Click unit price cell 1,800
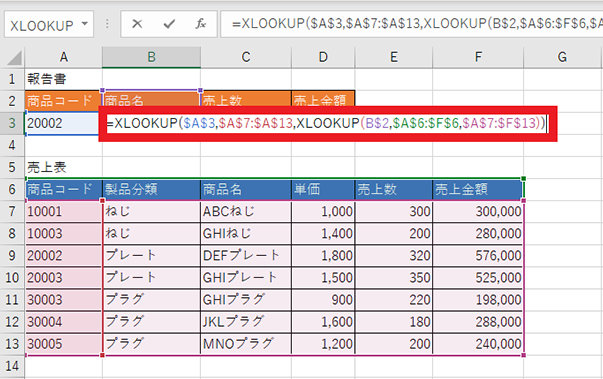Screen dimensions: 603x379 click(323, 256)
